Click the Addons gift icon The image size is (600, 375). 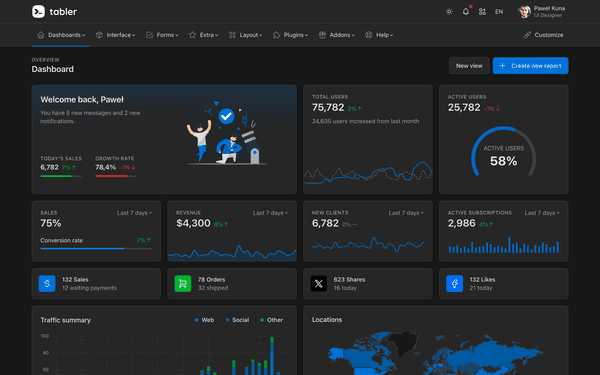coord(323,35)
